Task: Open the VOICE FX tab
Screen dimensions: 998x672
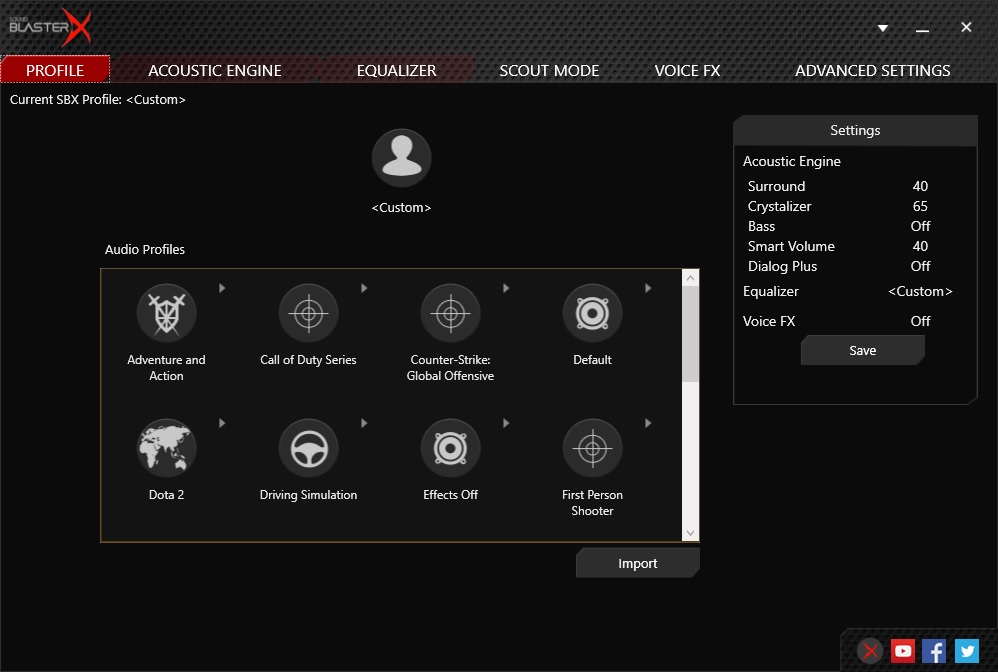Action: pos(687,70)
